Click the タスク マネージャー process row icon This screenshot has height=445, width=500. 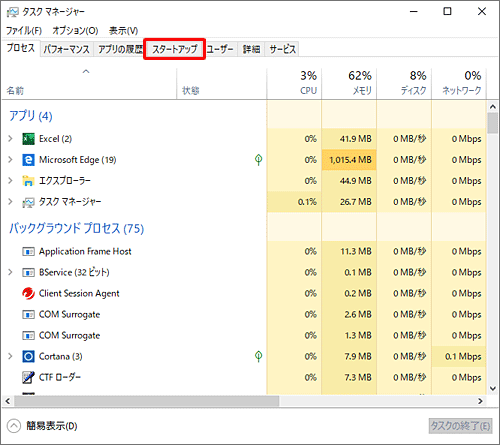tap(28, 202)
